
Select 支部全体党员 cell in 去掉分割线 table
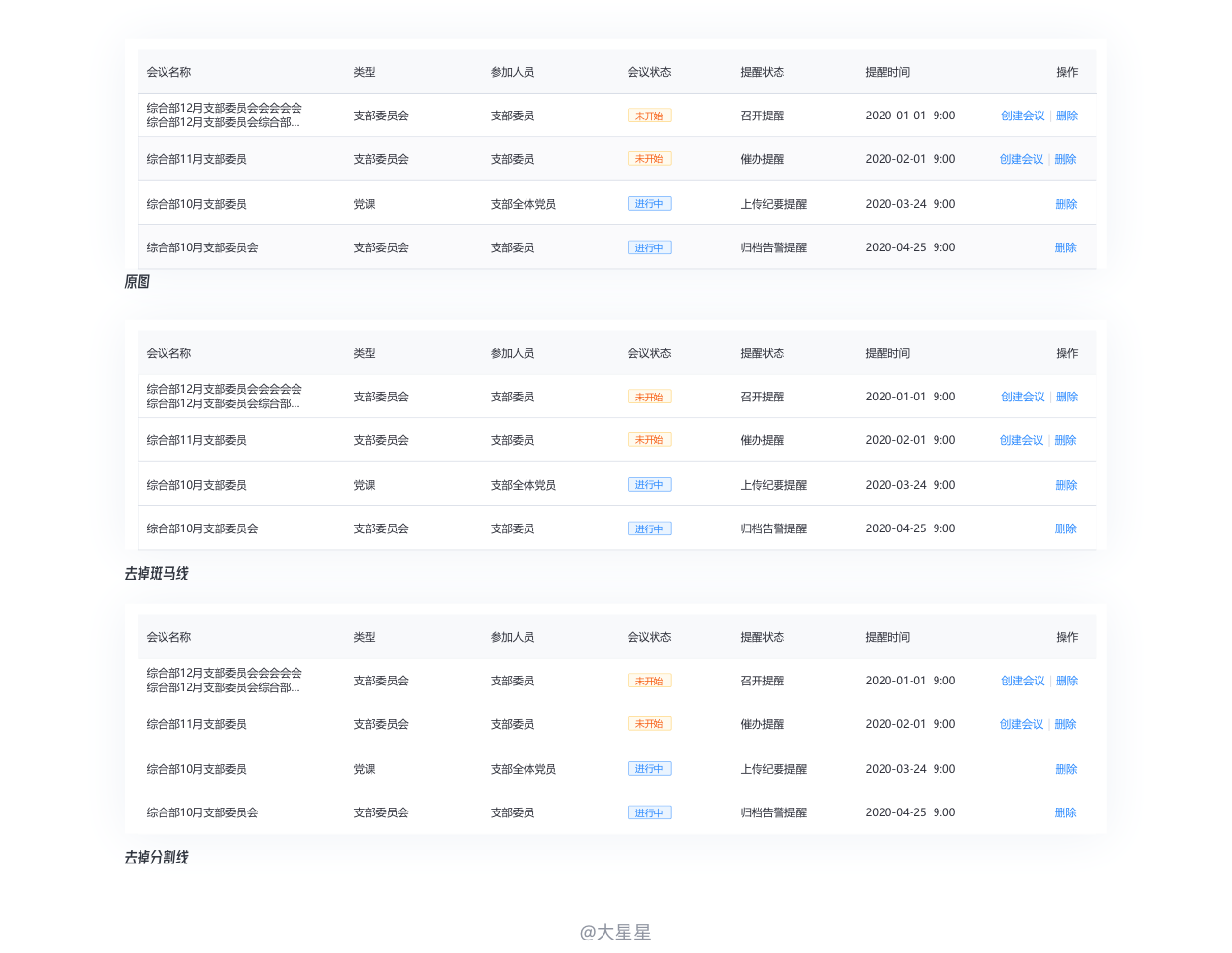point(524,769)
